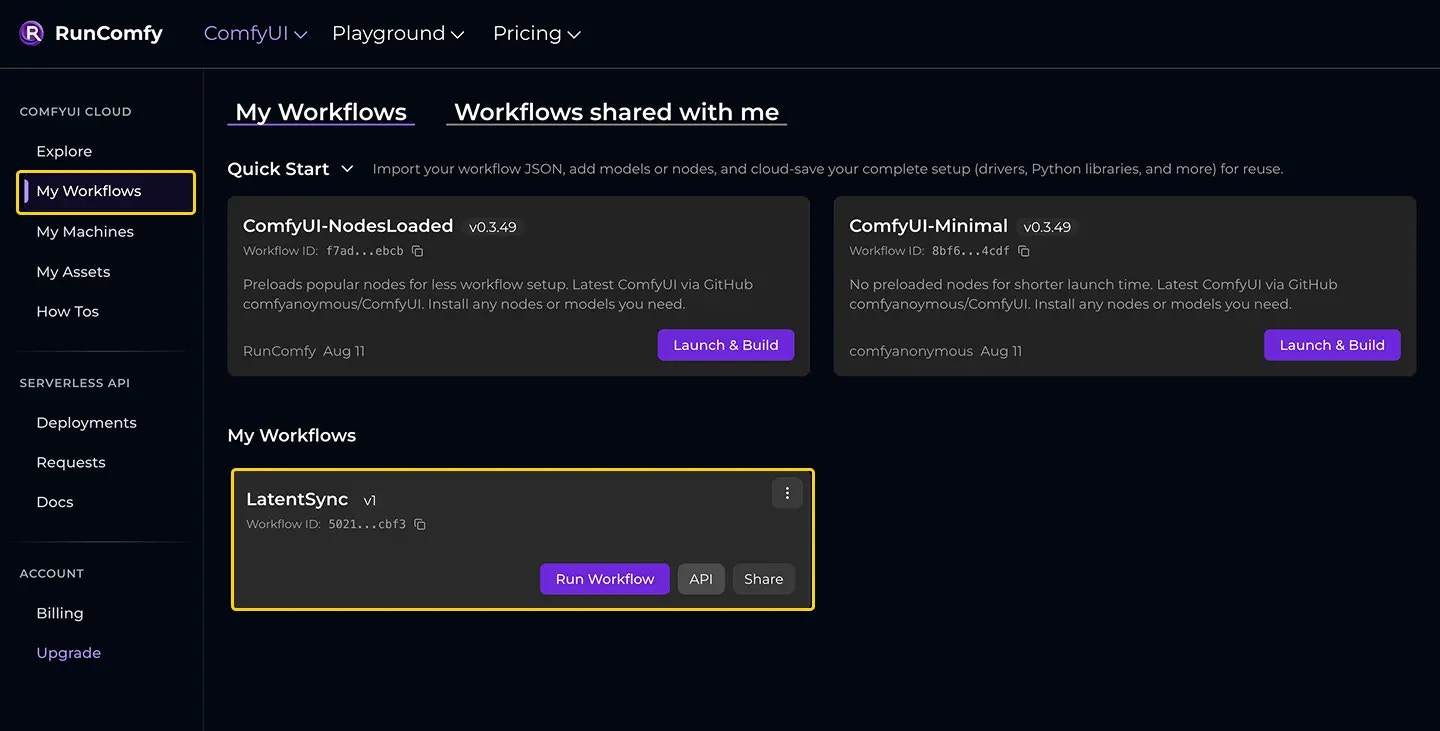Select My Workflows in the sidebar

click(x=106, y=191)
